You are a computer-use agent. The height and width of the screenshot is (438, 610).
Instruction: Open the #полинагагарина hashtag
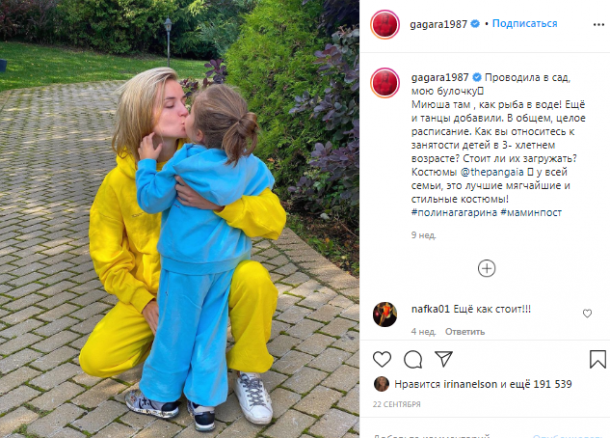454,212
